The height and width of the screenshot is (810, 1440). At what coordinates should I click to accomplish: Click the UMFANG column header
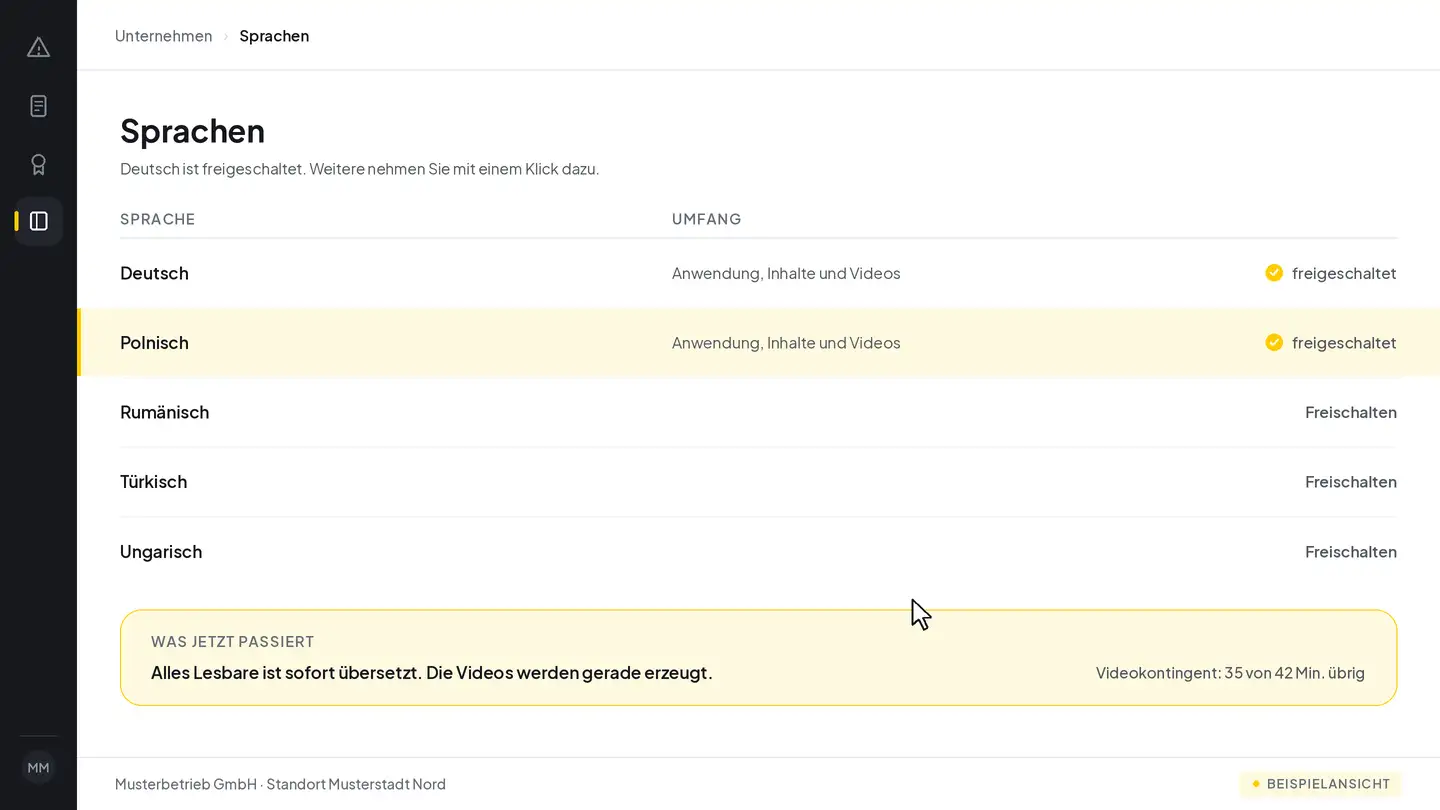707,219
